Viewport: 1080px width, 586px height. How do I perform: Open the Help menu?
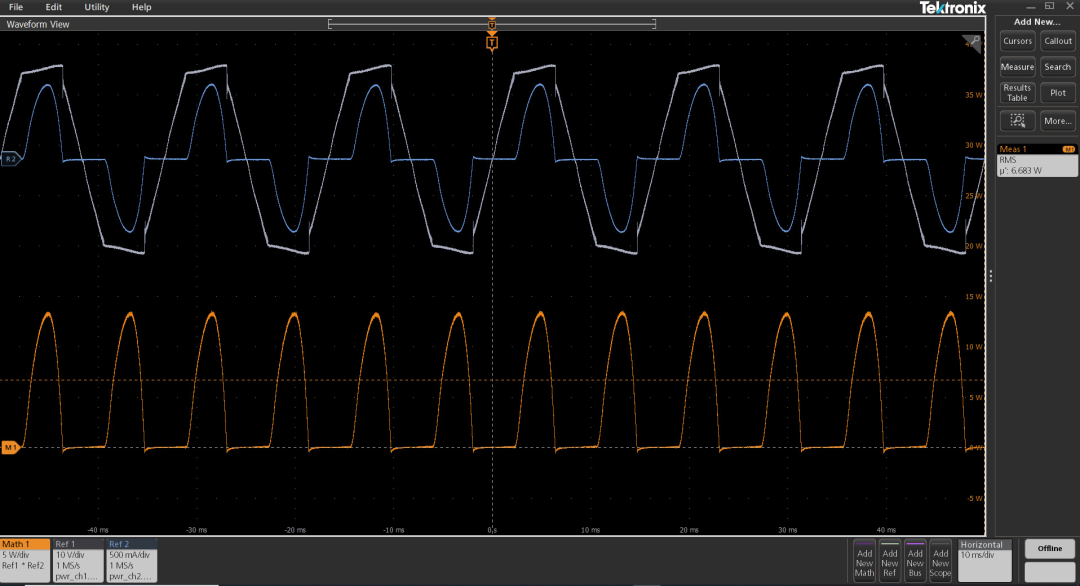coord(141,7)
